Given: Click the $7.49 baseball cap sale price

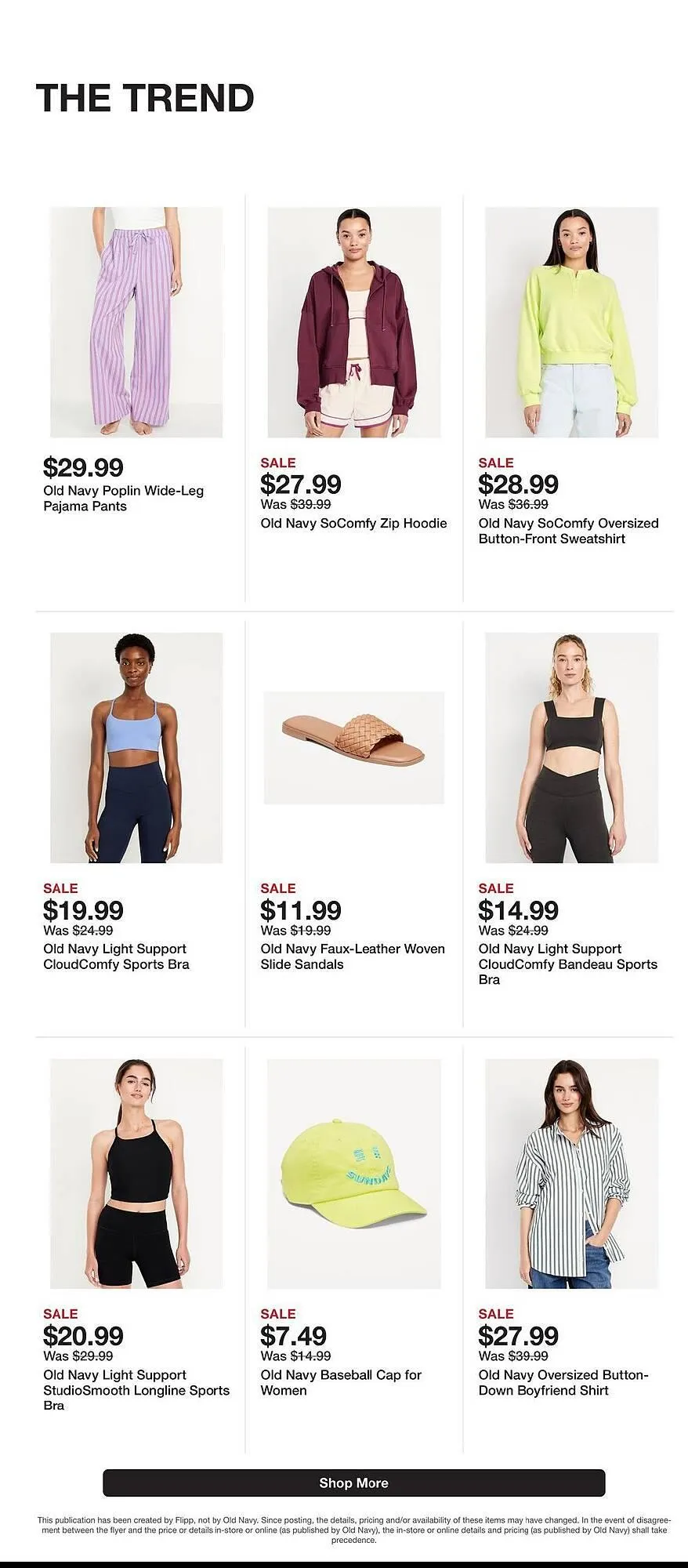Looking at the screenshot, I should [294, 1336].
